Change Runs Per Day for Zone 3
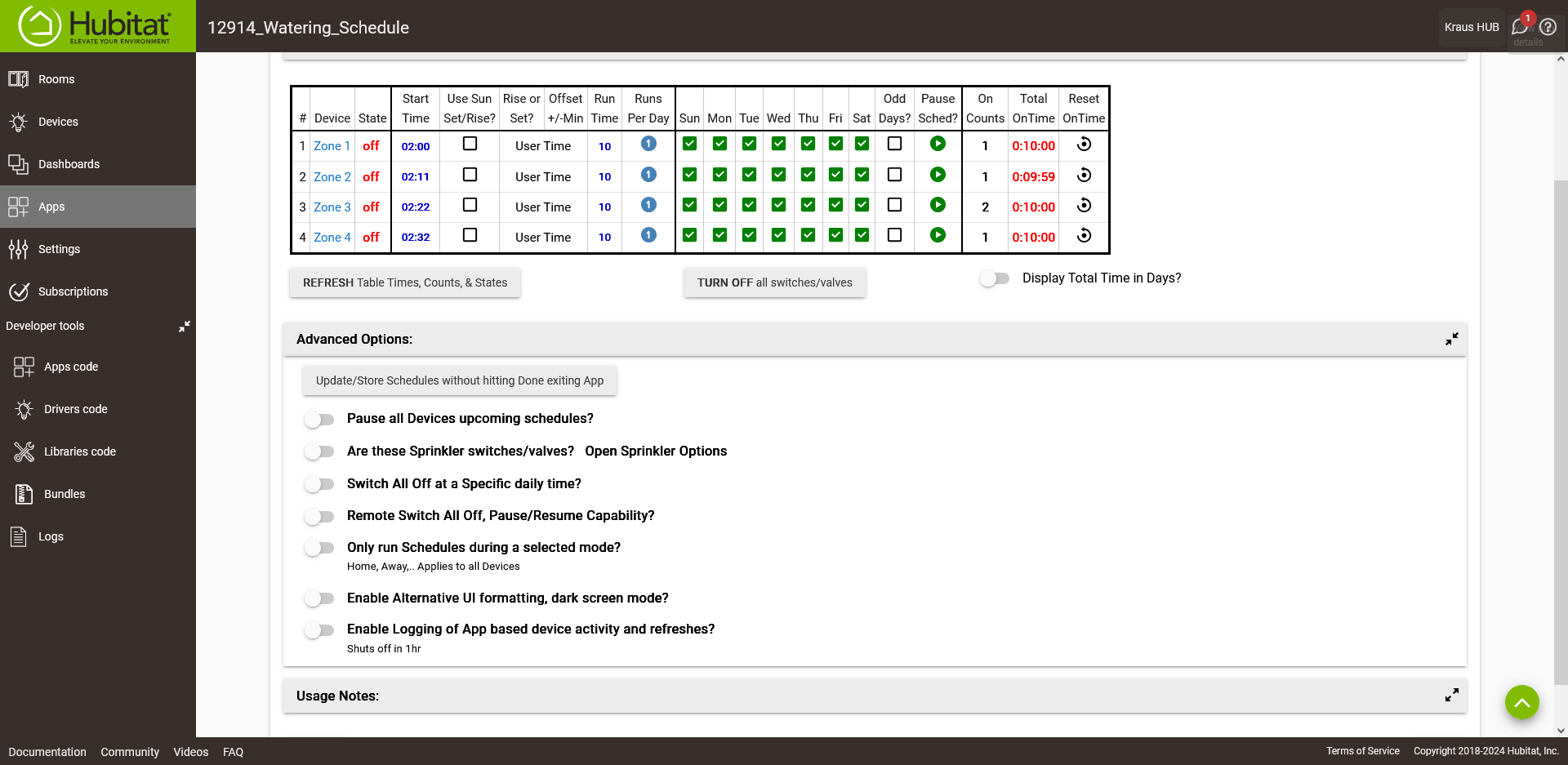Image resolution: width=1568 pixels, height=765 pixels. 648,205
